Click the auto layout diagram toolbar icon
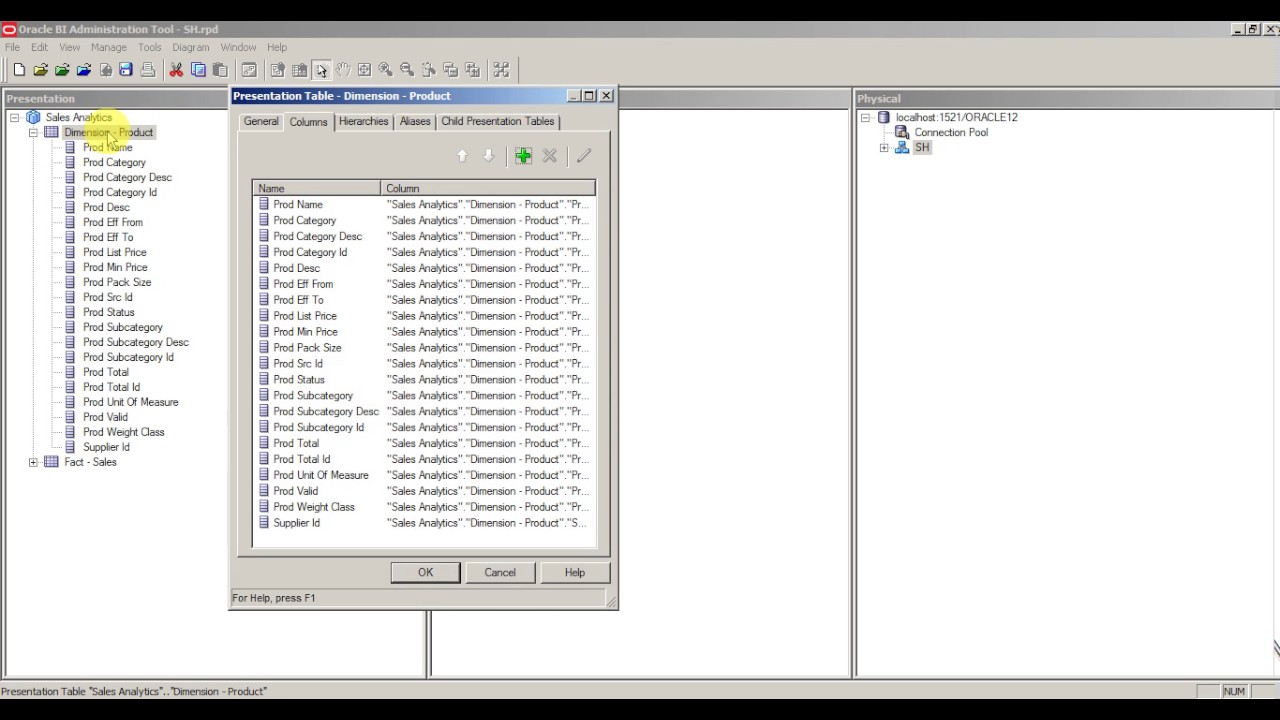Viewport: 1280px width, 720px height. click(502, 70)
